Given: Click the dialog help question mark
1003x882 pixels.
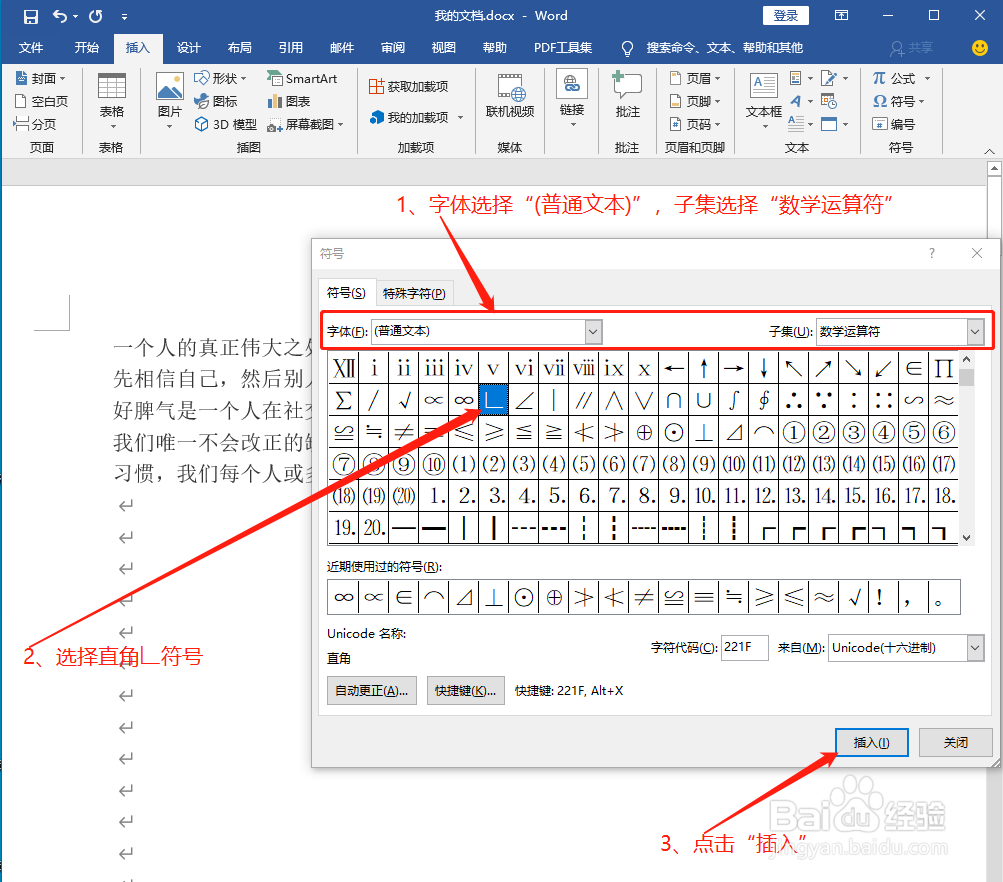Looking at the screenshot, I should [x=932, y=253].
